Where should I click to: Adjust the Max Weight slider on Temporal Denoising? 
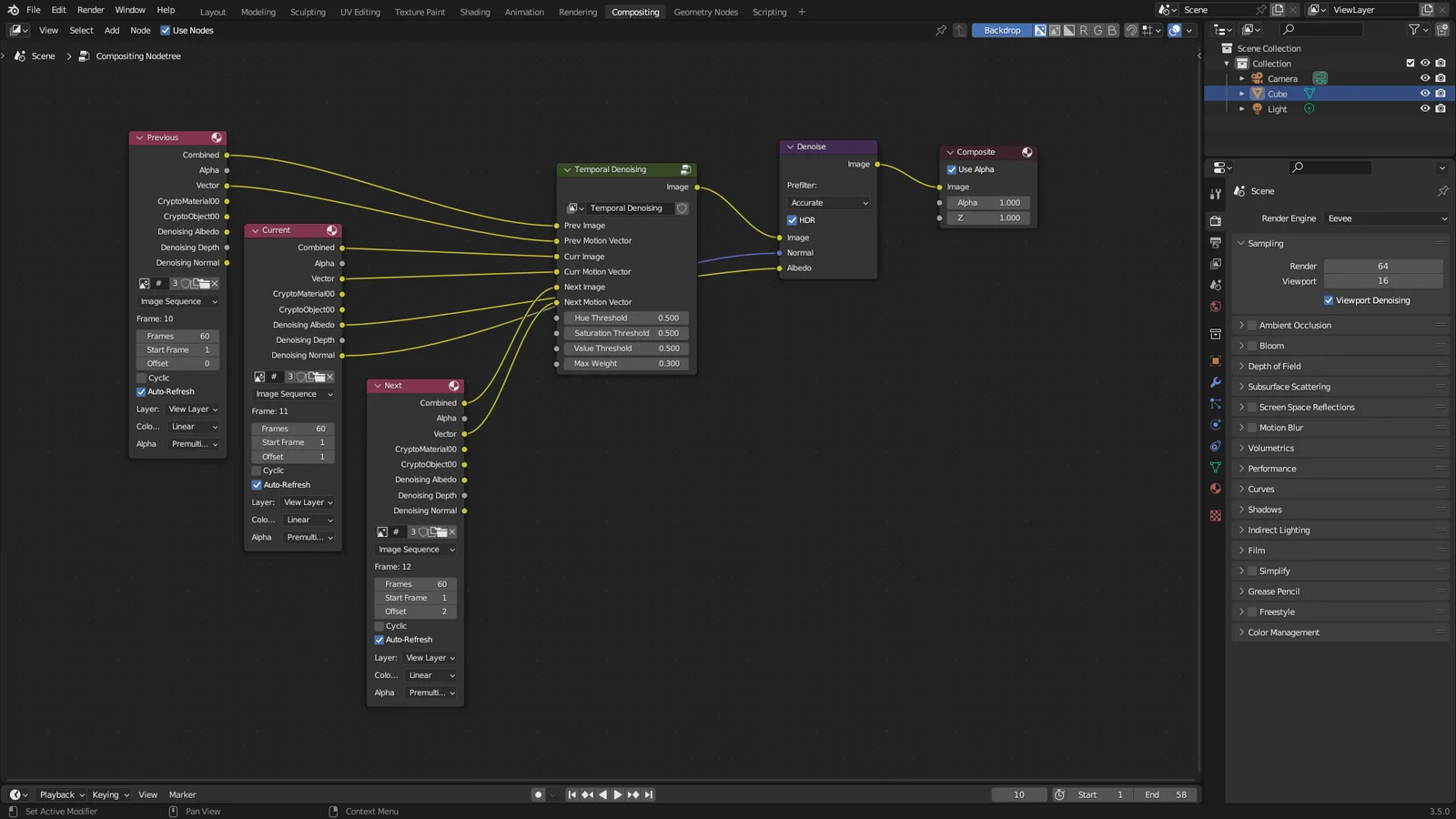625,363
